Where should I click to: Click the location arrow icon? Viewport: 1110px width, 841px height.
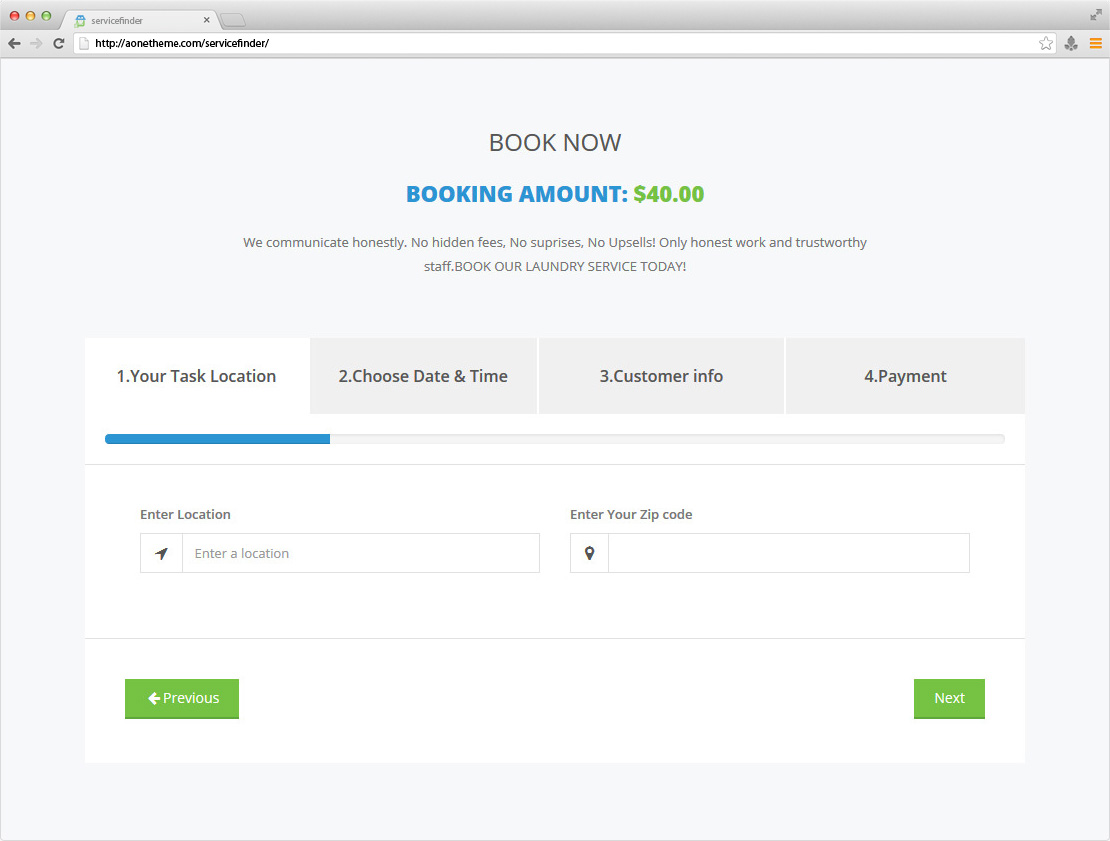tap(162, 553)
